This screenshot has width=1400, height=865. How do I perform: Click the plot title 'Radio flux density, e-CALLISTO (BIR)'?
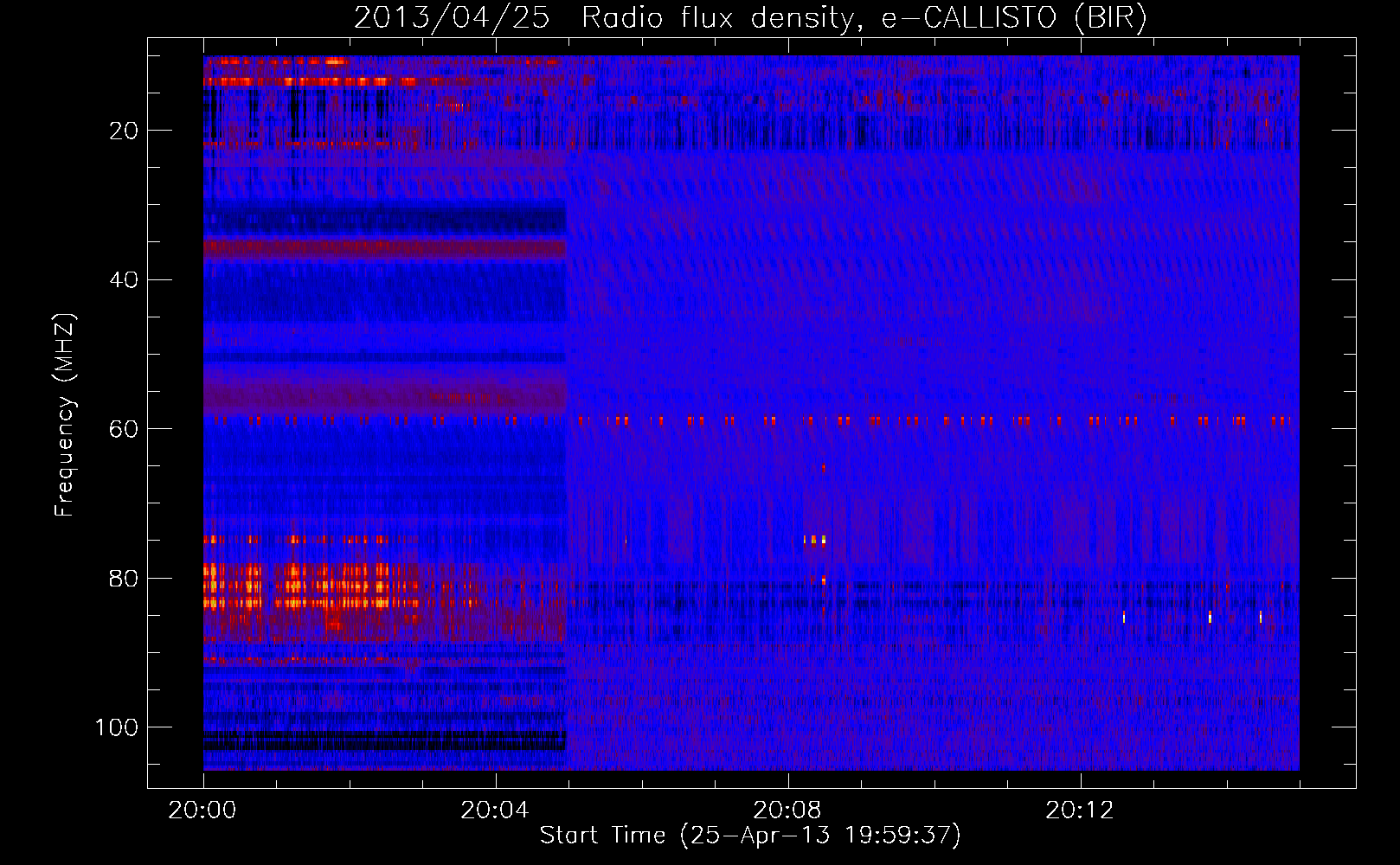click(x=864, y=18)
